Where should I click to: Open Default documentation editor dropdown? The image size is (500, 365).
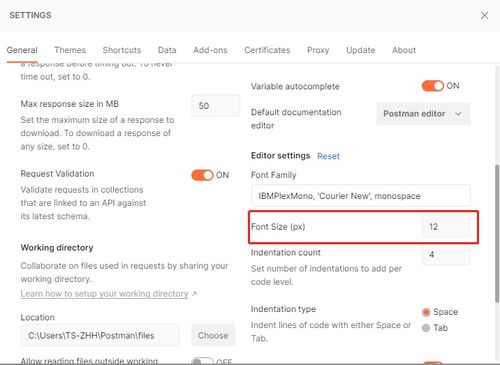click(x=423, y=114)
